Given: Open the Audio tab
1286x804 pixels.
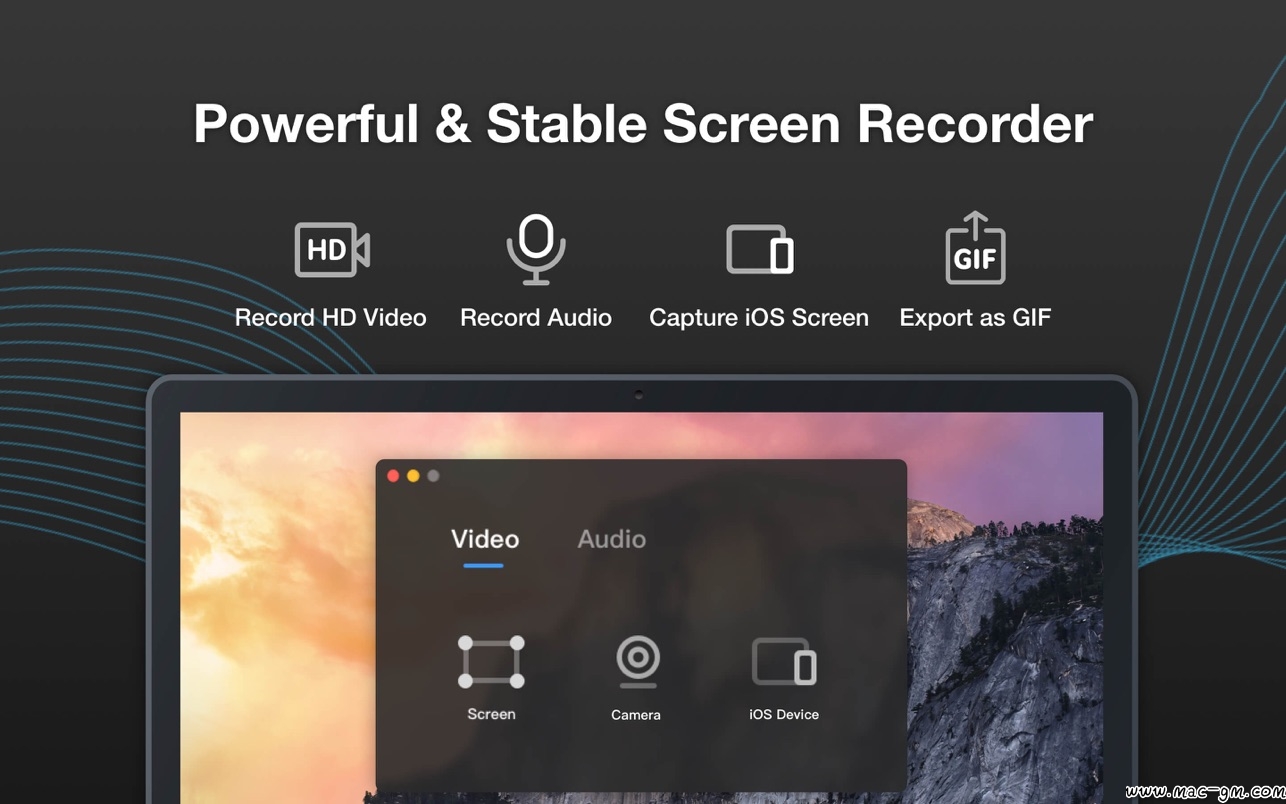Looking at the screenshot, I should (x=612, y=539).
